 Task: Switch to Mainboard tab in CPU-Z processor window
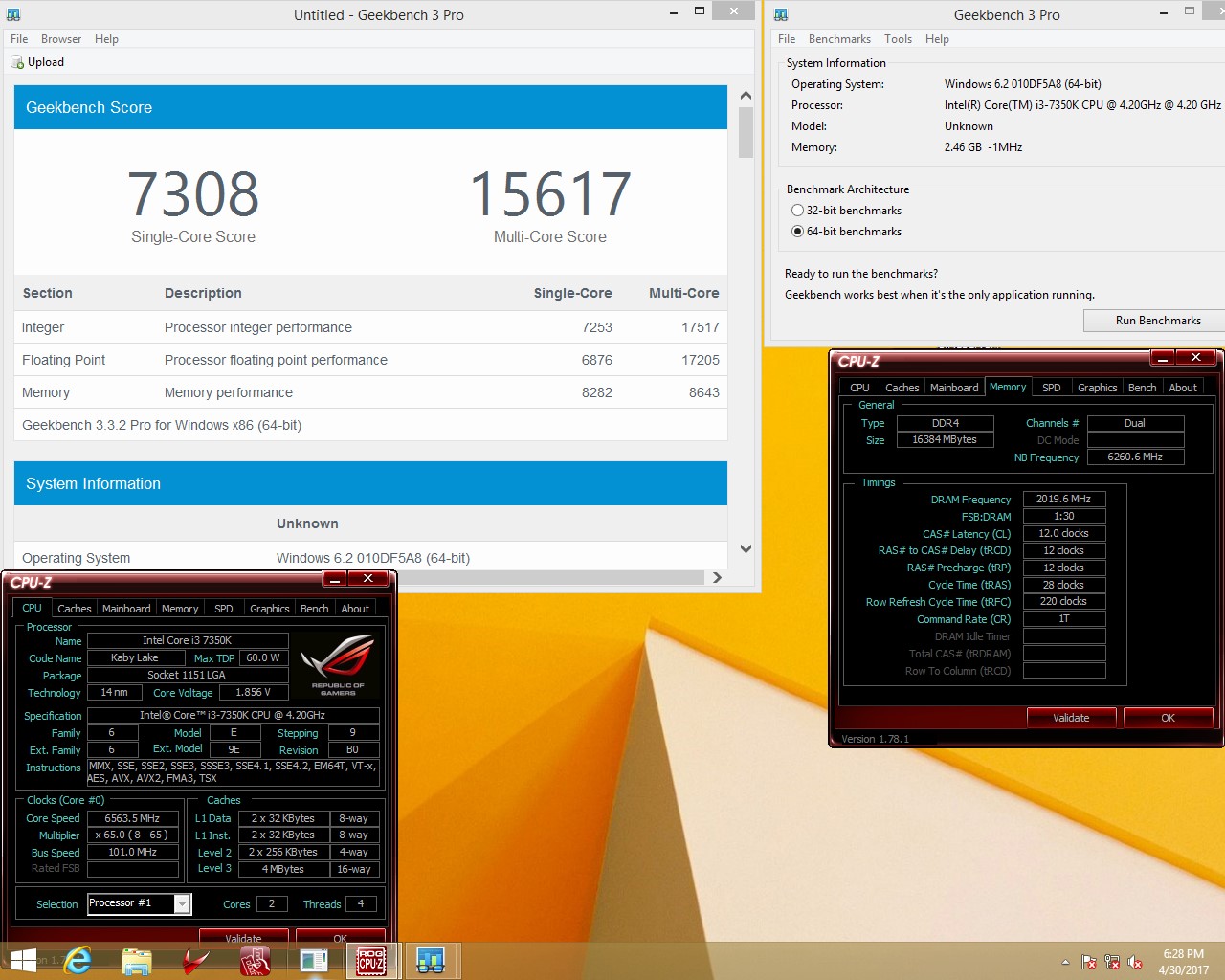(x=126, y=609)
